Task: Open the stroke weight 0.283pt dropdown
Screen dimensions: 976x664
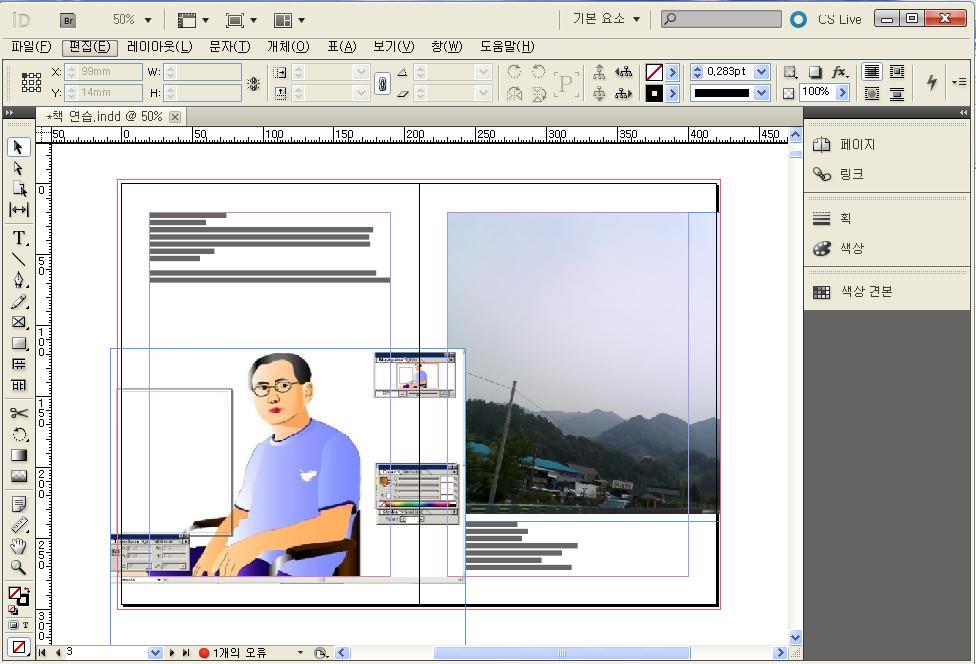Action: [761, 72]
